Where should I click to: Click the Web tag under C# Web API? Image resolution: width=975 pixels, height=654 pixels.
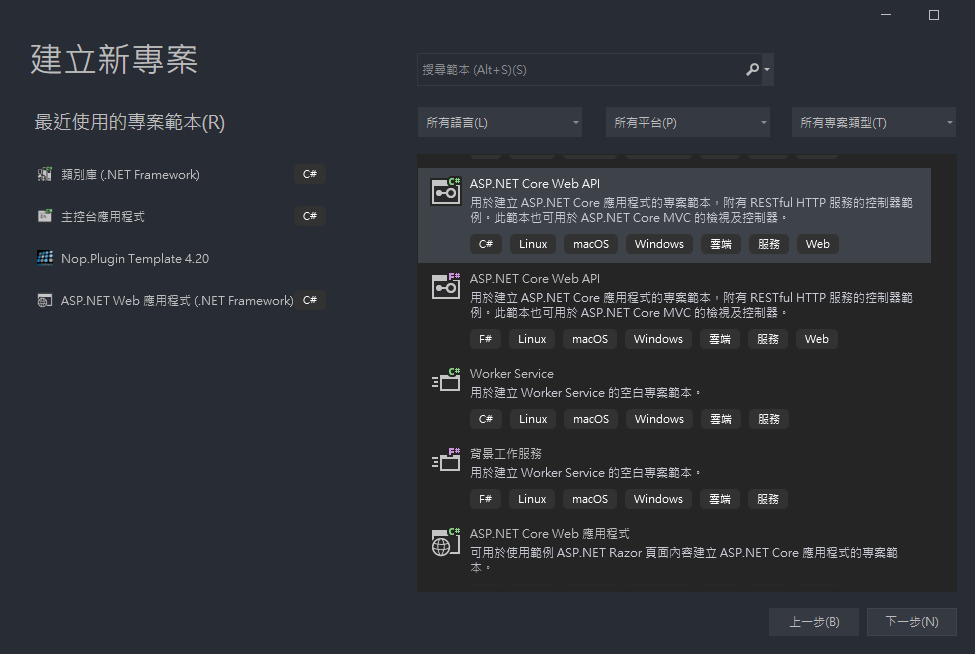818,244
